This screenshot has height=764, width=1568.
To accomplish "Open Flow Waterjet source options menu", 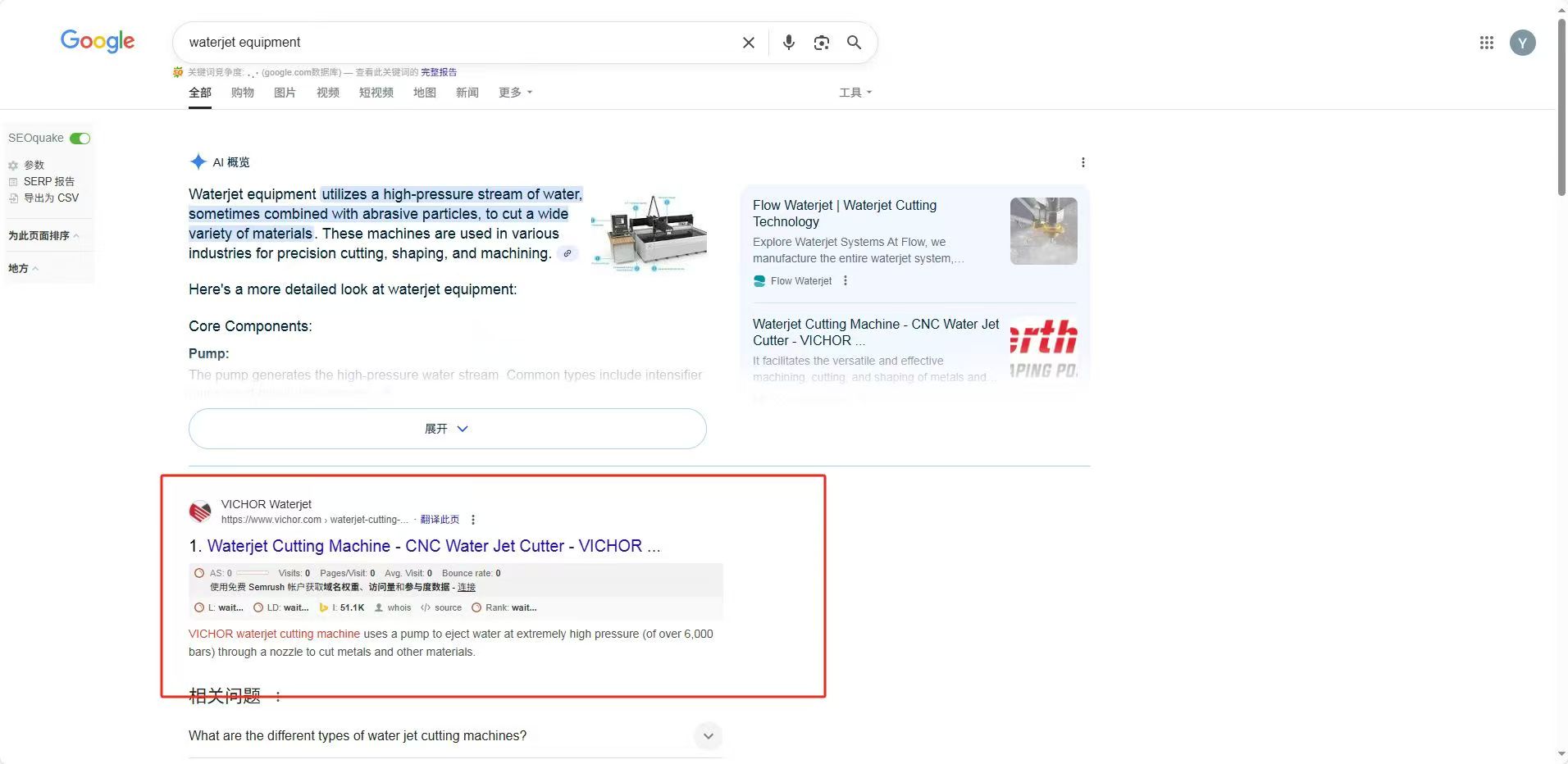I will pyautogui.click(x=846, y=281).
